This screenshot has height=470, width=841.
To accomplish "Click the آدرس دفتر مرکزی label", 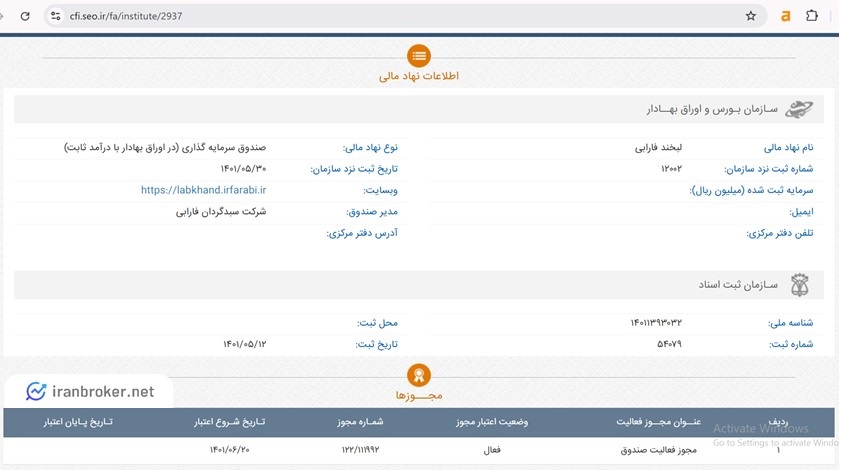I will (x=362, y=233).
